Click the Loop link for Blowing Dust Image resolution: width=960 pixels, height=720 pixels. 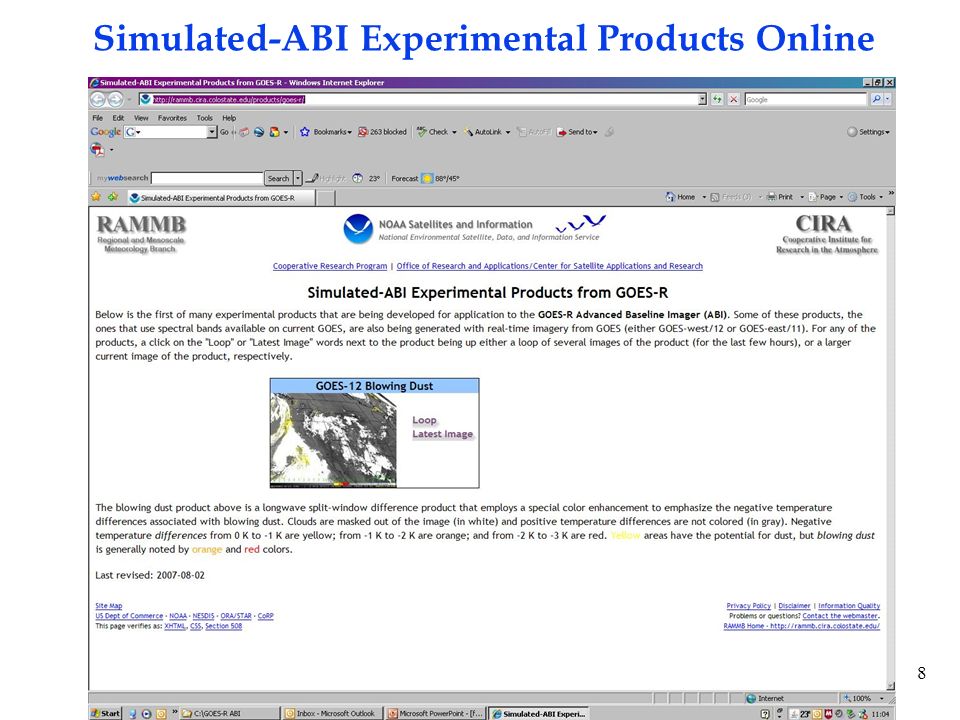pyautogui.click(x=424, y=420)
